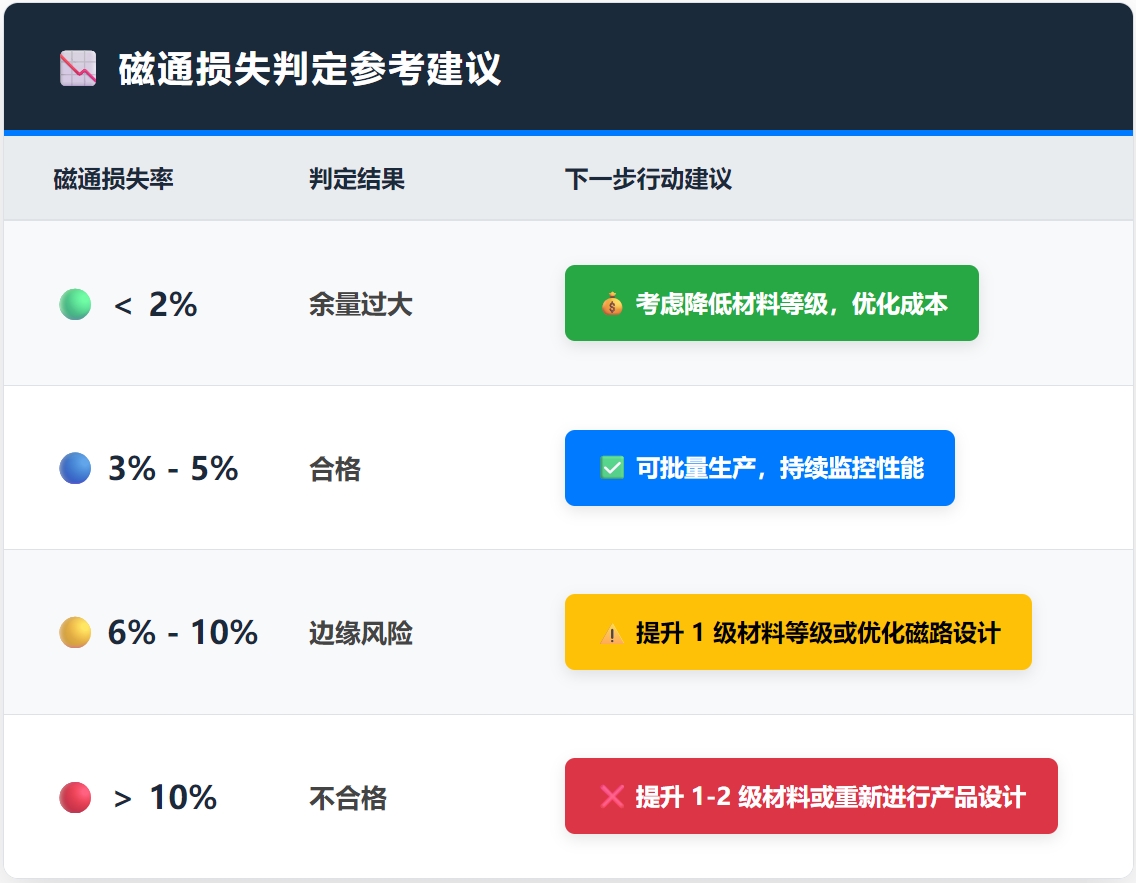1136x883 pixels.
Task: Click the blue 可批量生产 button
Action: (759, 468)
